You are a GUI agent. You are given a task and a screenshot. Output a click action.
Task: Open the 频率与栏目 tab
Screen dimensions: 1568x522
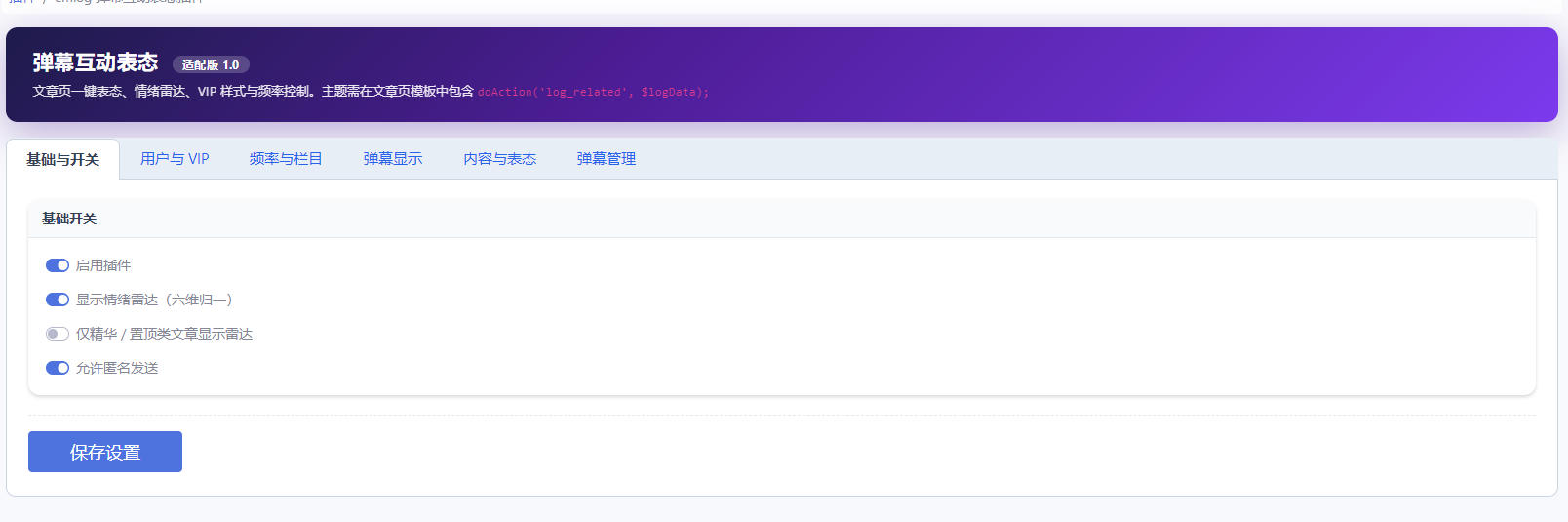286,159
